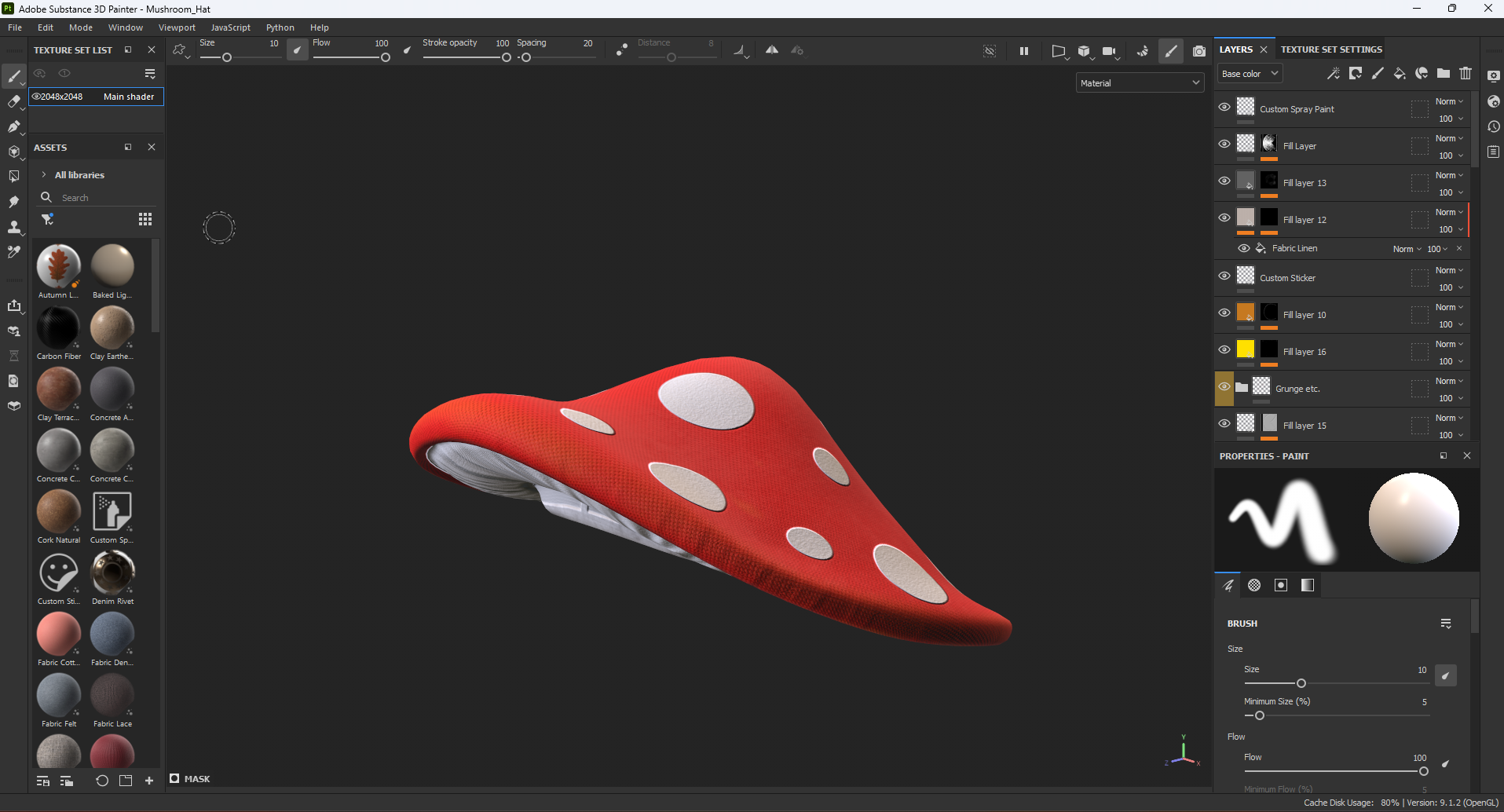Toggle visibility of Fill layer 13
1504x812 pixels.
1224,181
